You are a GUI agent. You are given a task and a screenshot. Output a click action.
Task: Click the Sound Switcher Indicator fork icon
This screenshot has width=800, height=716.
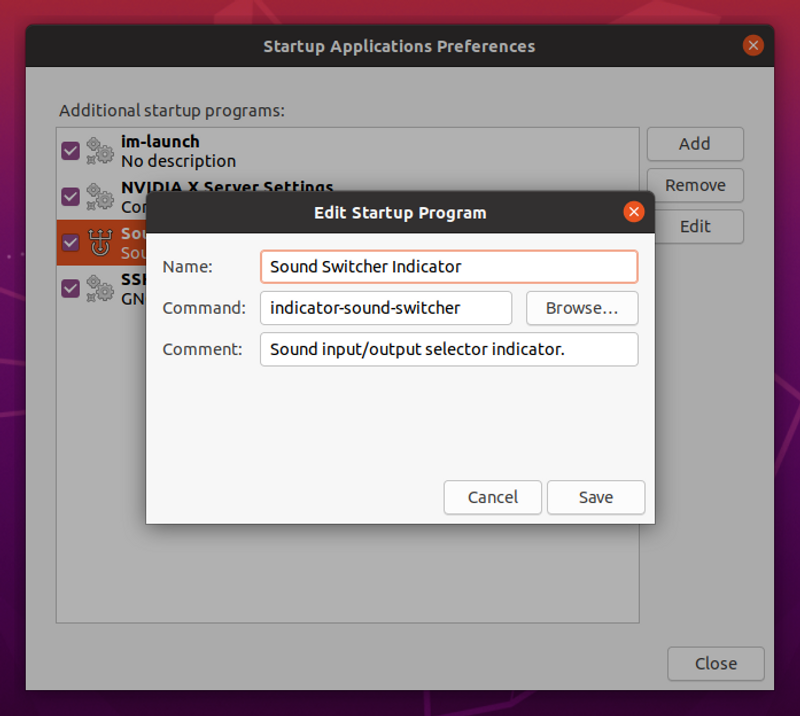point(100,242)
